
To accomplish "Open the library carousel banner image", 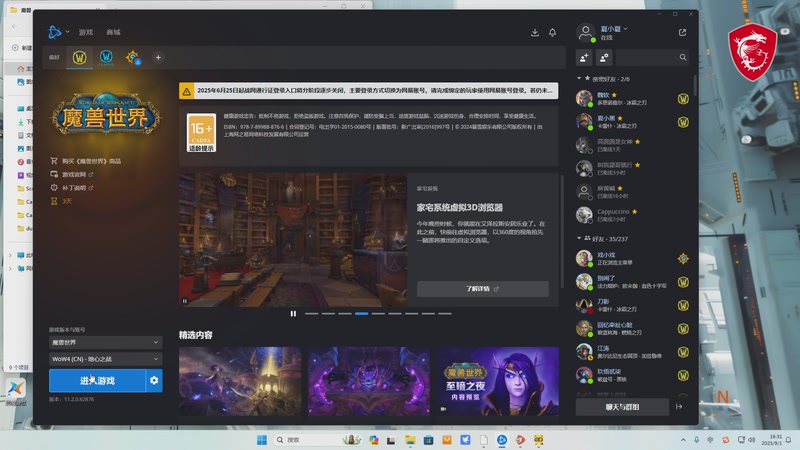I will click(293, 240).
